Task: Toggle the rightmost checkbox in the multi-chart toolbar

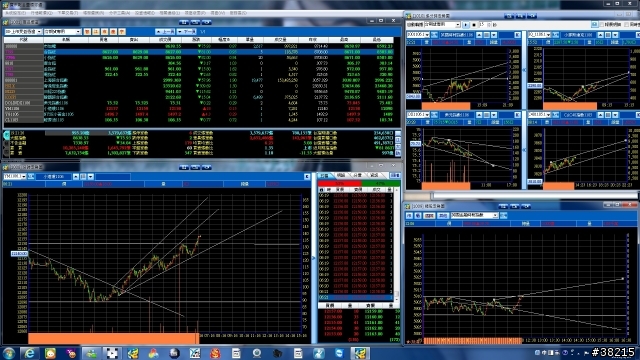Action: click(x=627, y=25)
